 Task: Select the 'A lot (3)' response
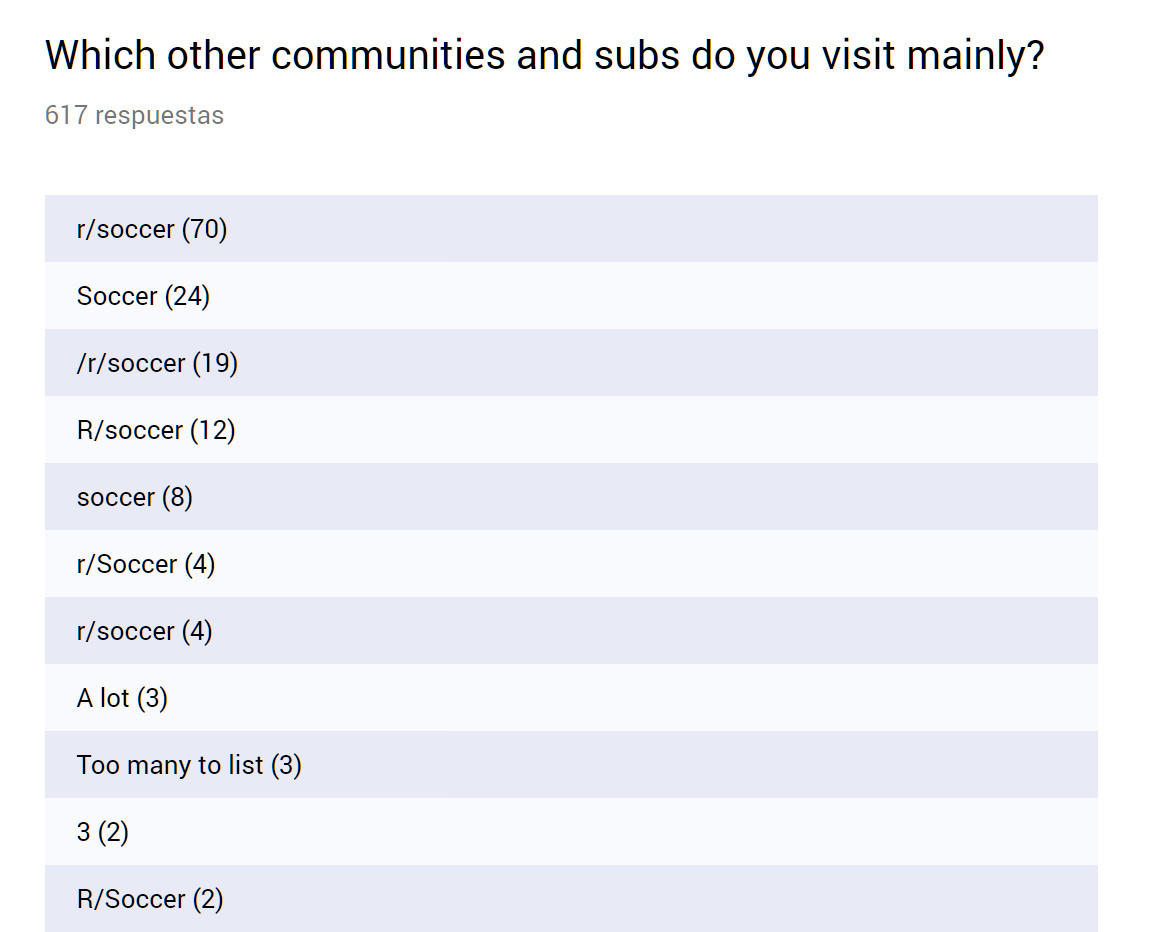(x=122, y=698)
